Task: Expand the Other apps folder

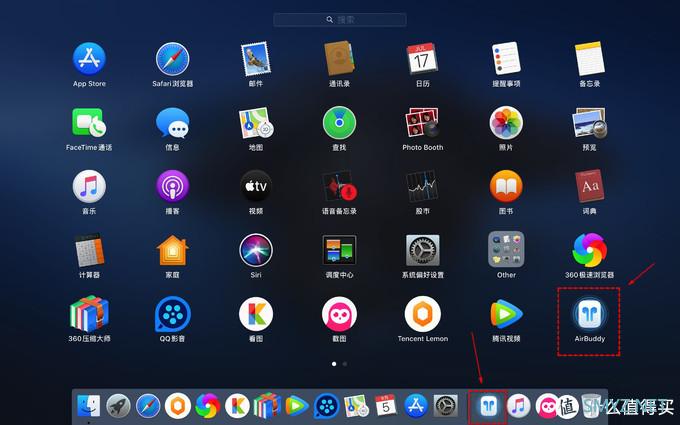Action: (506, 249)
